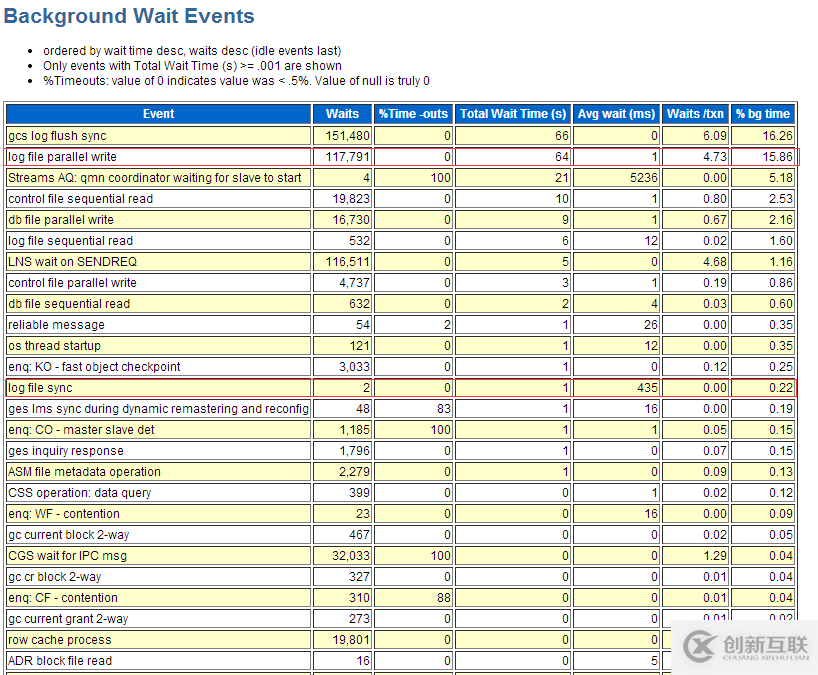Image resolution: width=818 pixels, height=675 pixels.
Task: Select the ASM file metadata operation cell
Action: [x=158, y=472]
